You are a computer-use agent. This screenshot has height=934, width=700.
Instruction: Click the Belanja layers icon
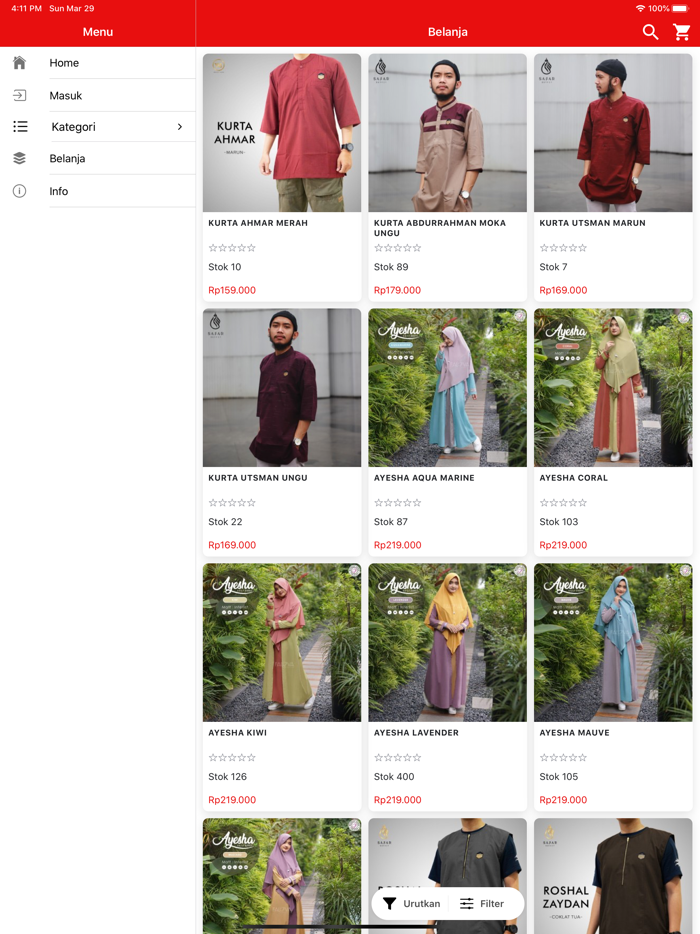(20, 158)
